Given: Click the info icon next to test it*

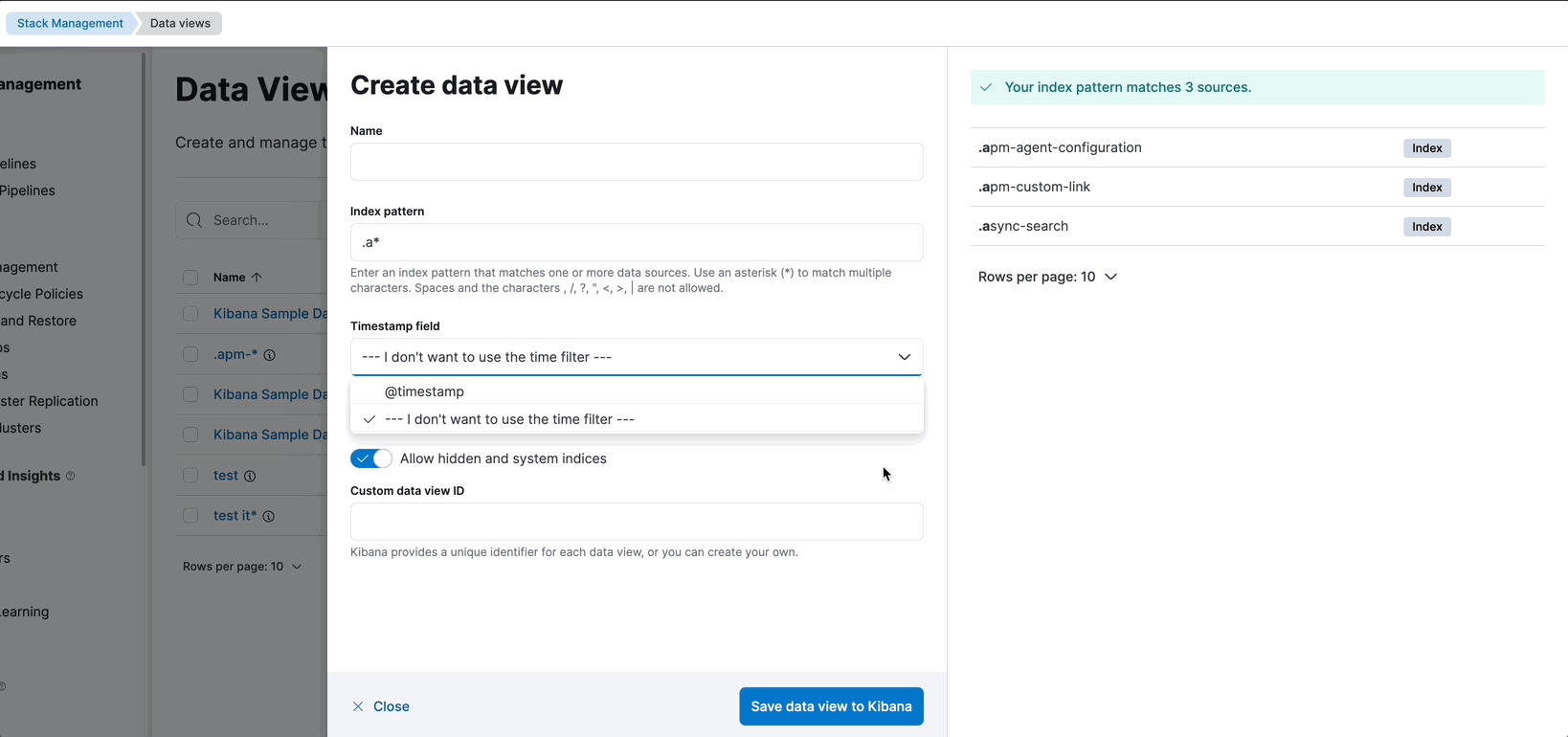Looking at the screenshot, I should (269, 516).
